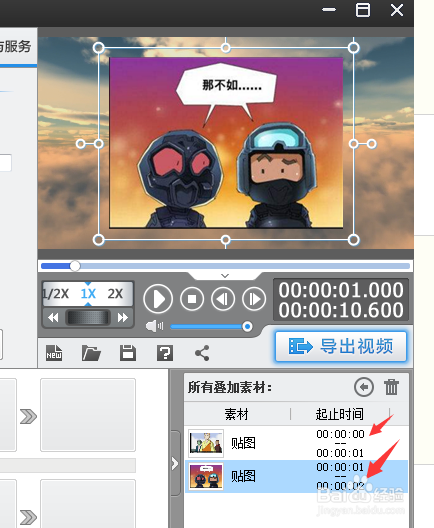The height and width of the screenshot is (528, 434).
Task: Click the playback progress bar handle
Action: (75, 266)
